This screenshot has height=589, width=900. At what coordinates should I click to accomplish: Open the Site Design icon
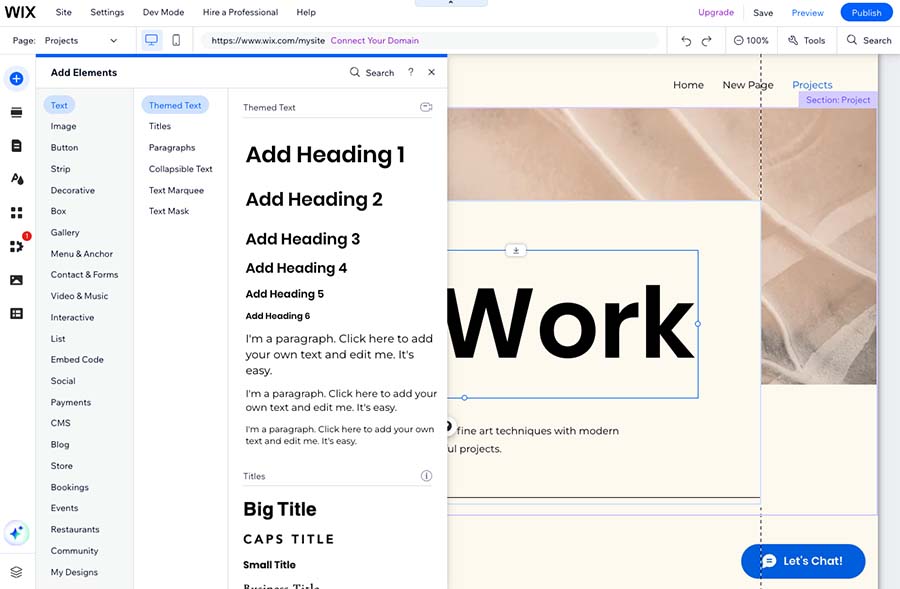click(17, 179)
